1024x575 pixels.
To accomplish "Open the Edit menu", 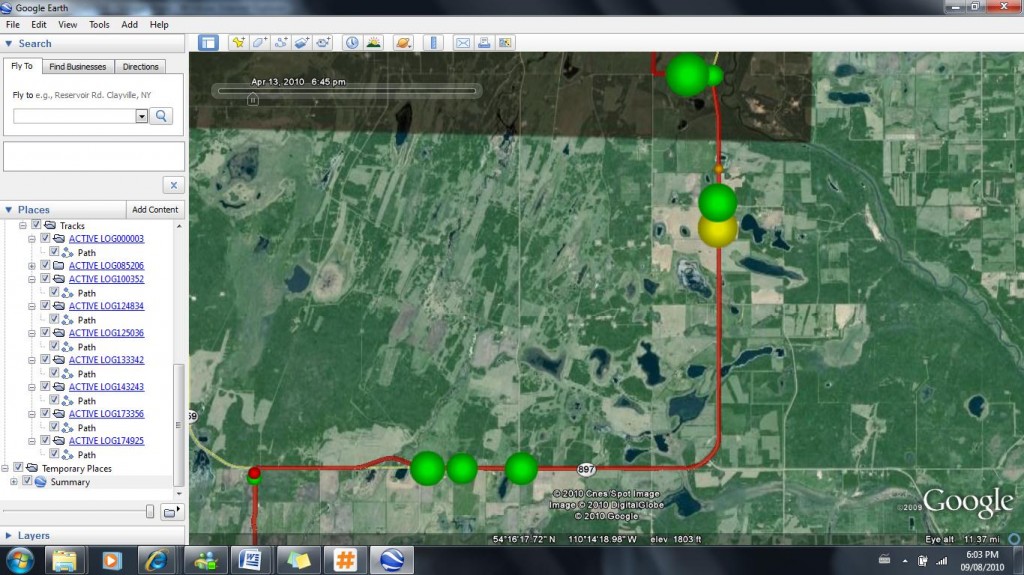I will pyautogui.click(x=39, y=25).
